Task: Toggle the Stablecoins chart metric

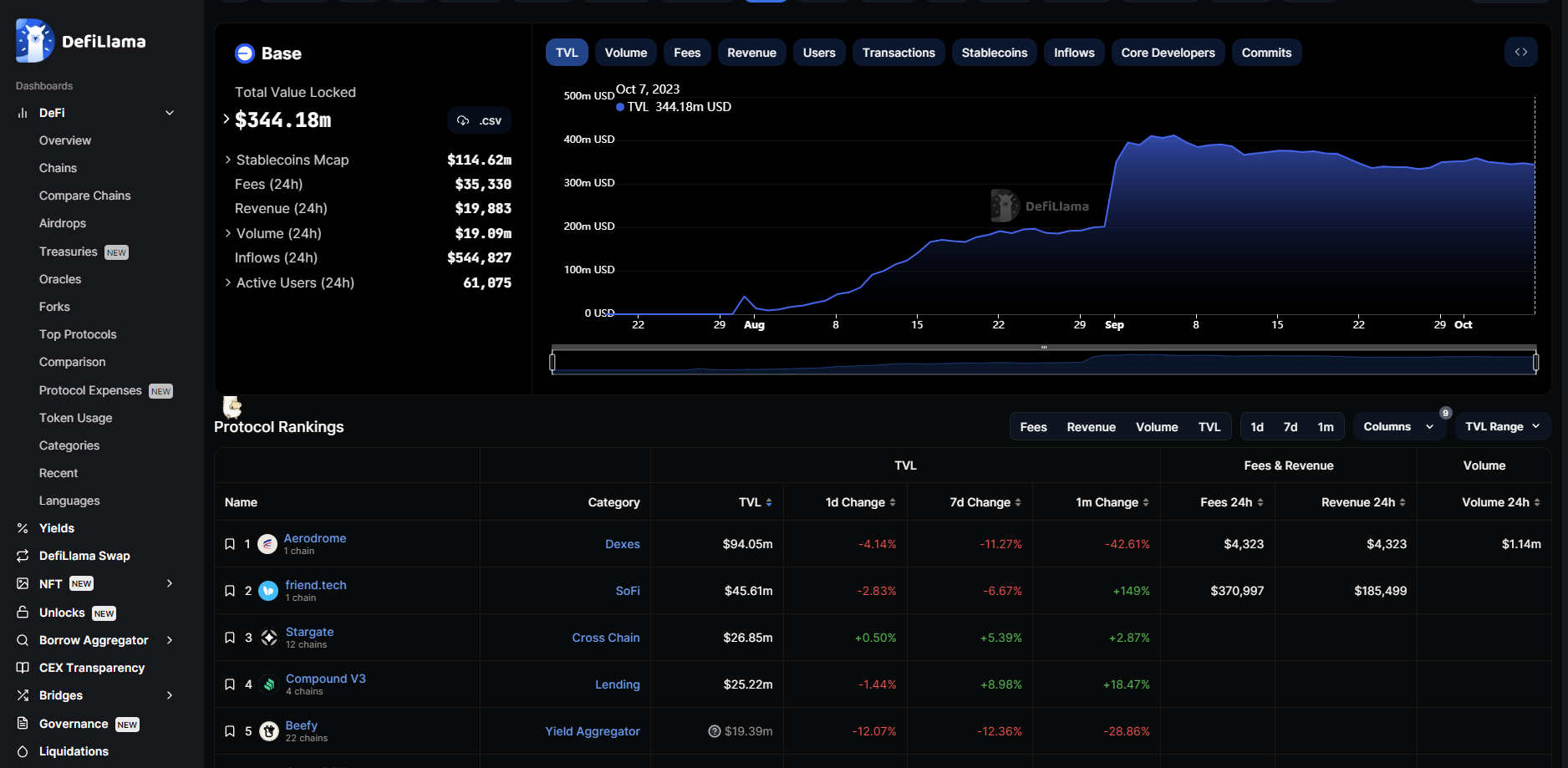Action: tap(995, 52)
